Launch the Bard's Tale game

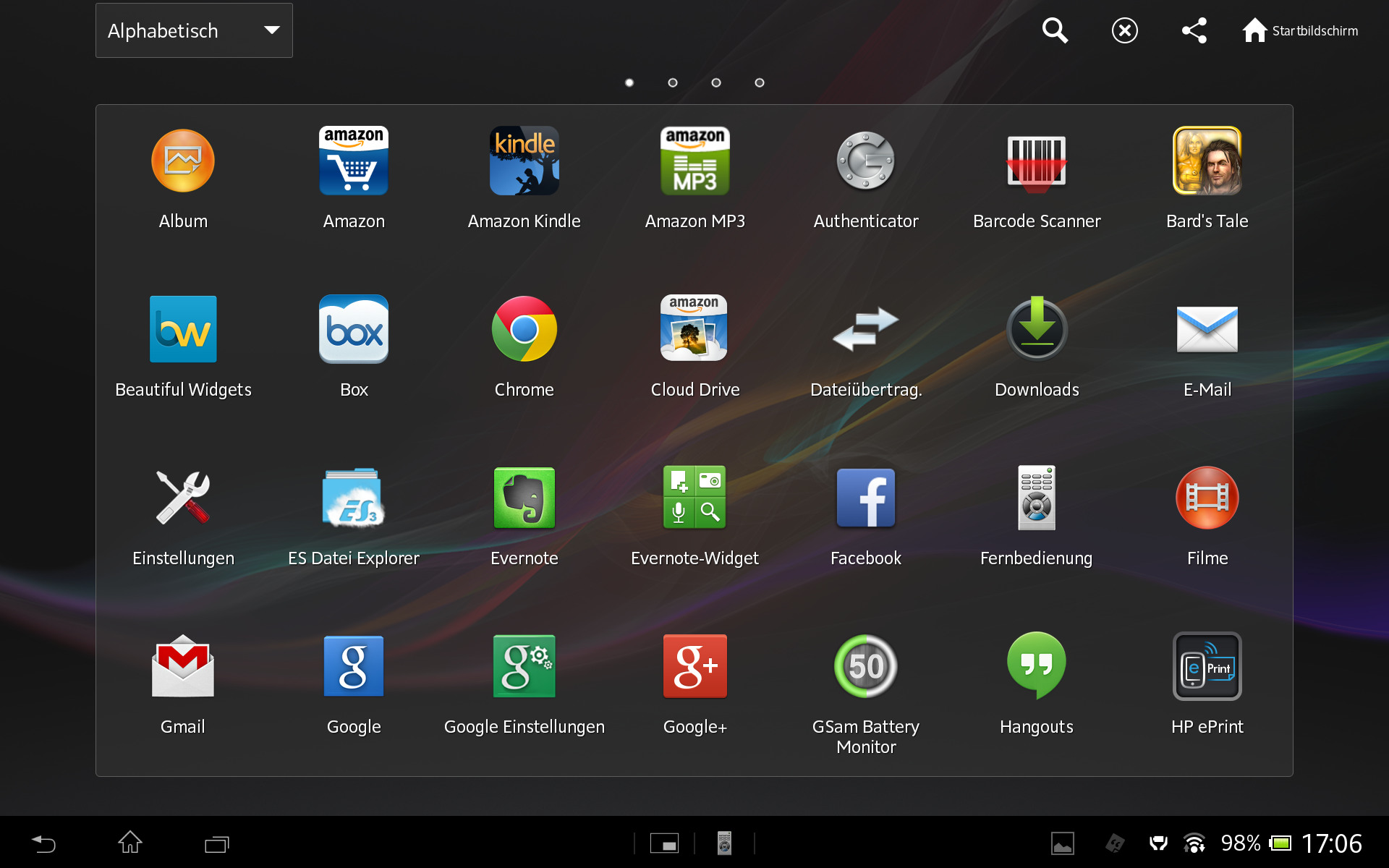[x=1207, y=161]
